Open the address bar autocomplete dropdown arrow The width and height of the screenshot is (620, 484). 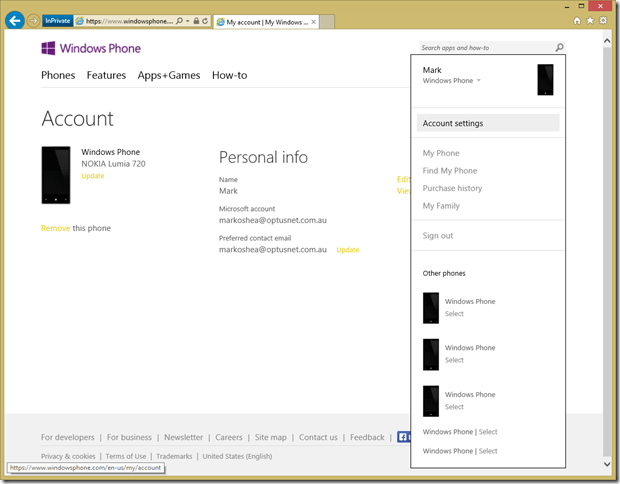pyautogui.click(x=187, y=21)
